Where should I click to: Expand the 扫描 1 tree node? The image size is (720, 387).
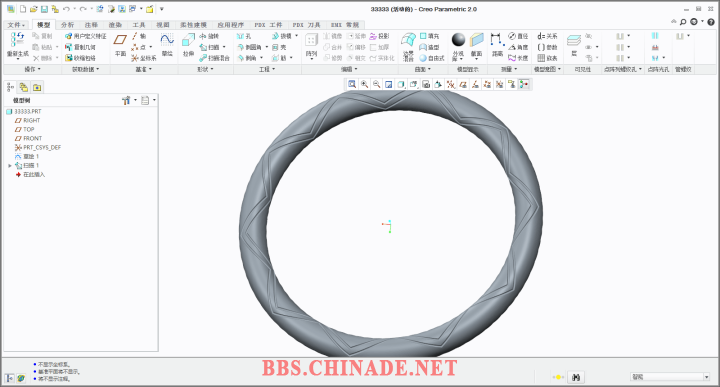10,166
